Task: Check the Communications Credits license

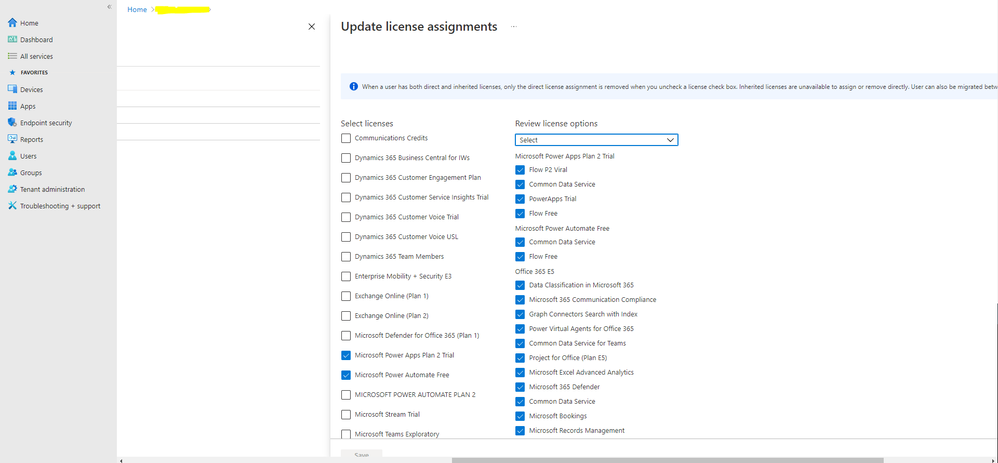Action: pyautogui.click(x=346, y=138)
